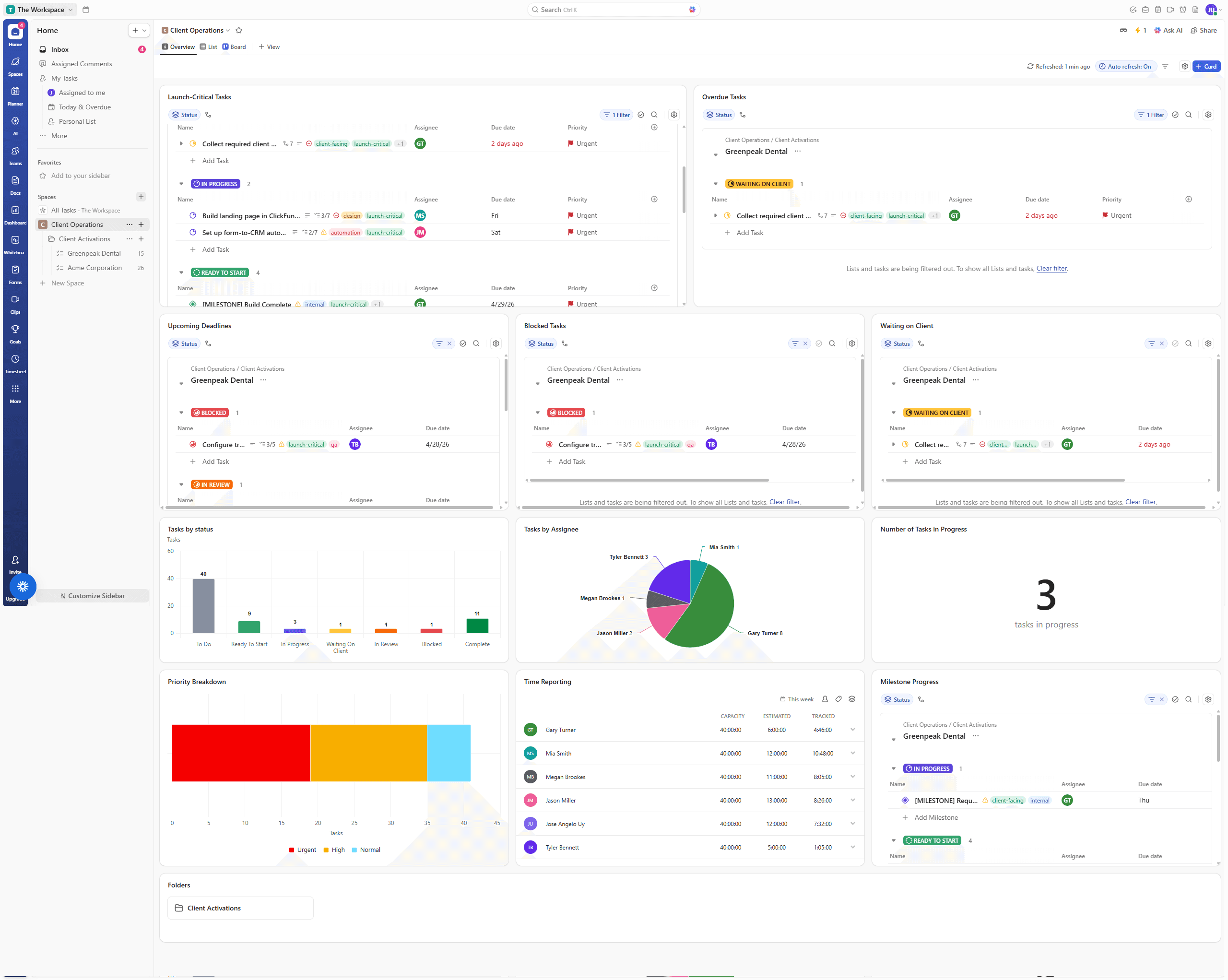Click the Card button to add a card
This screenshot has width=1228, height=980.
pos(1206,66)
